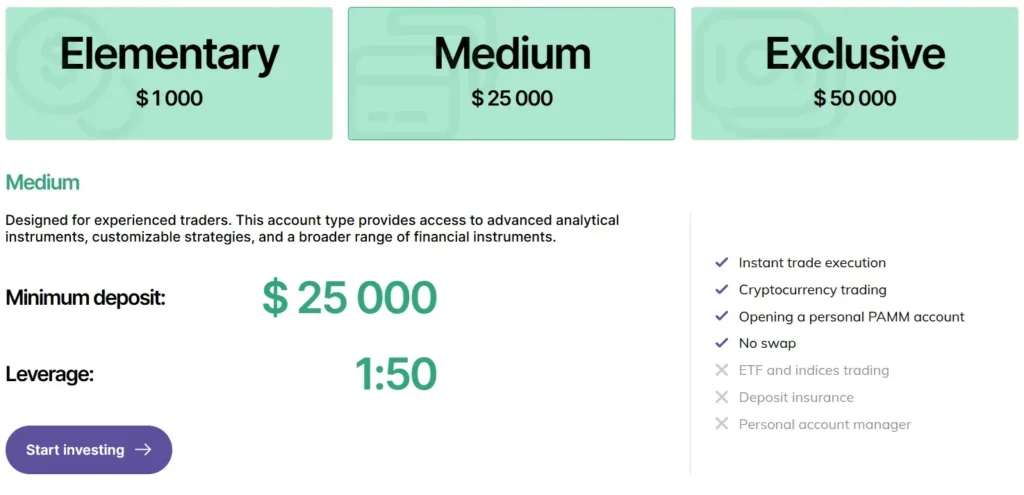Click checkmark icon beside Instant trade execution

click(x=722, y=263)
